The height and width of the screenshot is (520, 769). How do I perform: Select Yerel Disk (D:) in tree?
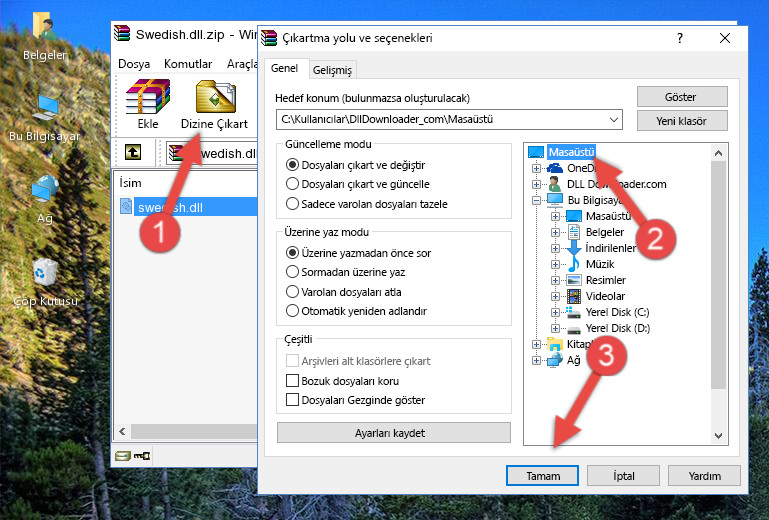pos(617,328)
